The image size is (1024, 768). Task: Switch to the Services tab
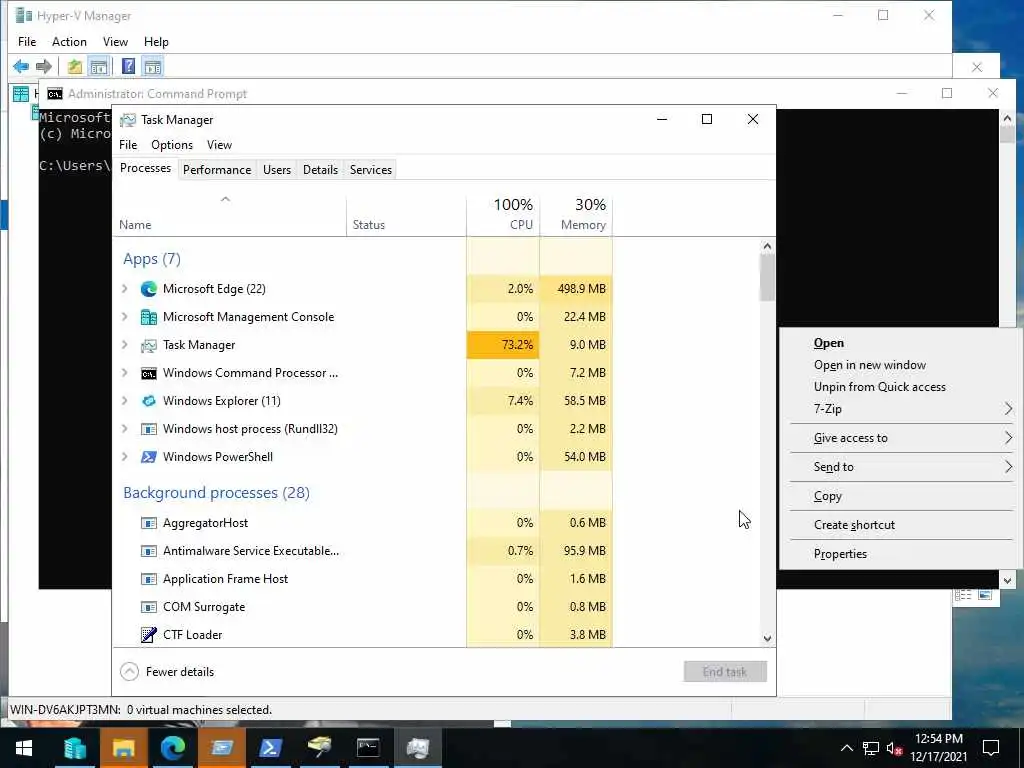pos(370,170)
